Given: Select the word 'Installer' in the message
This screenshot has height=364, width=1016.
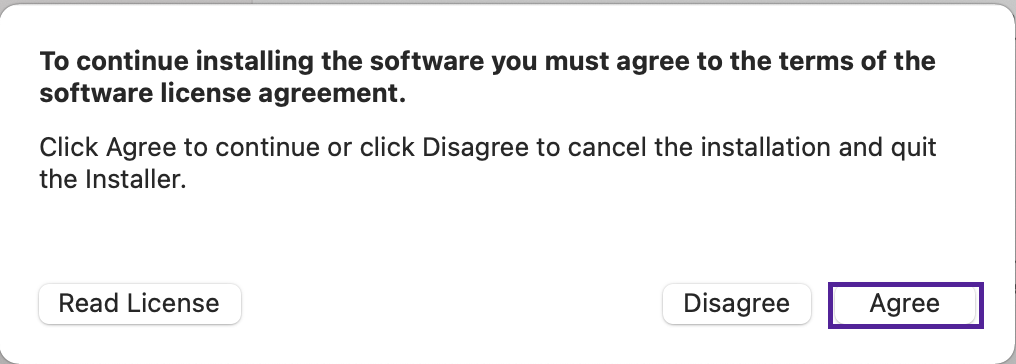Looking at the screenshot, I should pyautogui.click(x=135, y=180).
